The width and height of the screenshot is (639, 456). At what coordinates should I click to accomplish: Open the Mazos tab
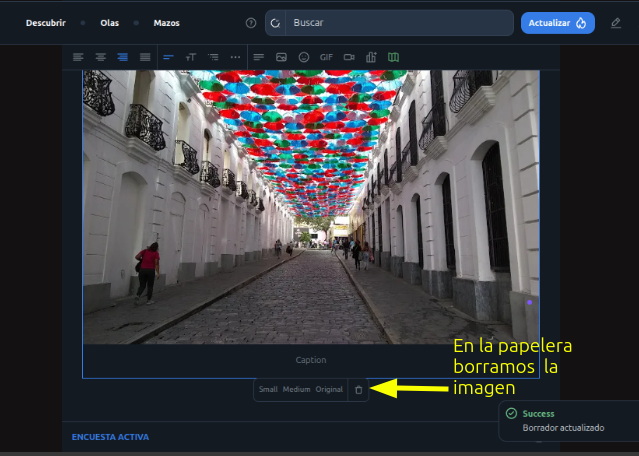[x=167, y=23]
